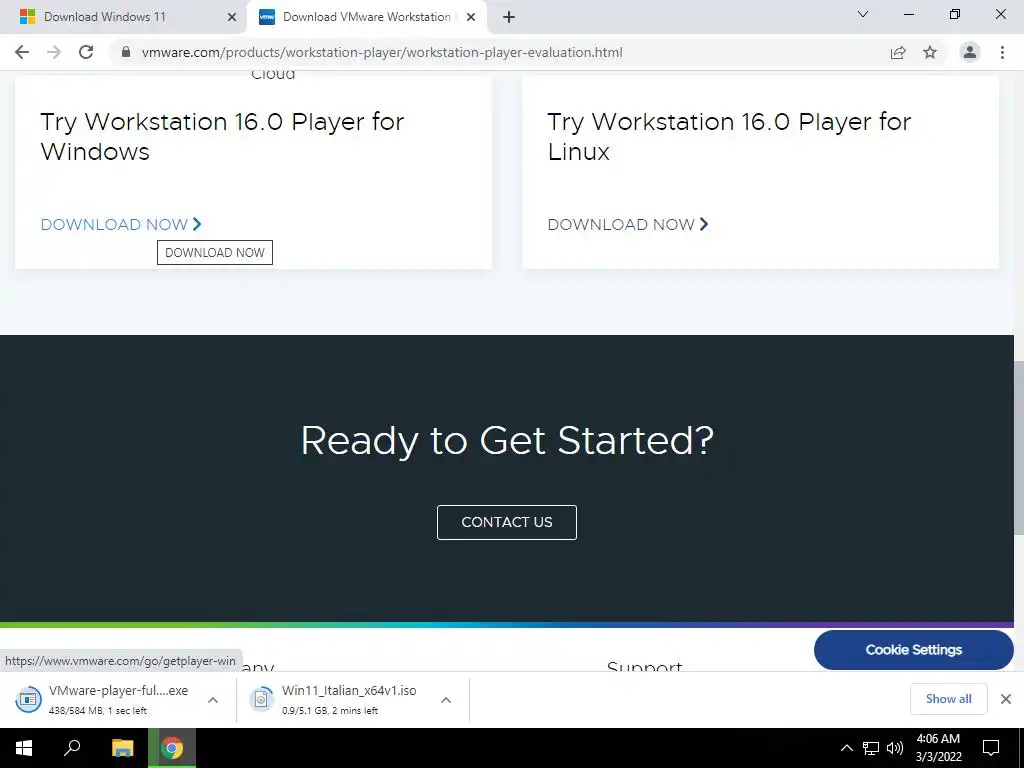Select the Download VMware Workstation tab
Viewport: 1024px width, 768px height.
tap(366, 17)
